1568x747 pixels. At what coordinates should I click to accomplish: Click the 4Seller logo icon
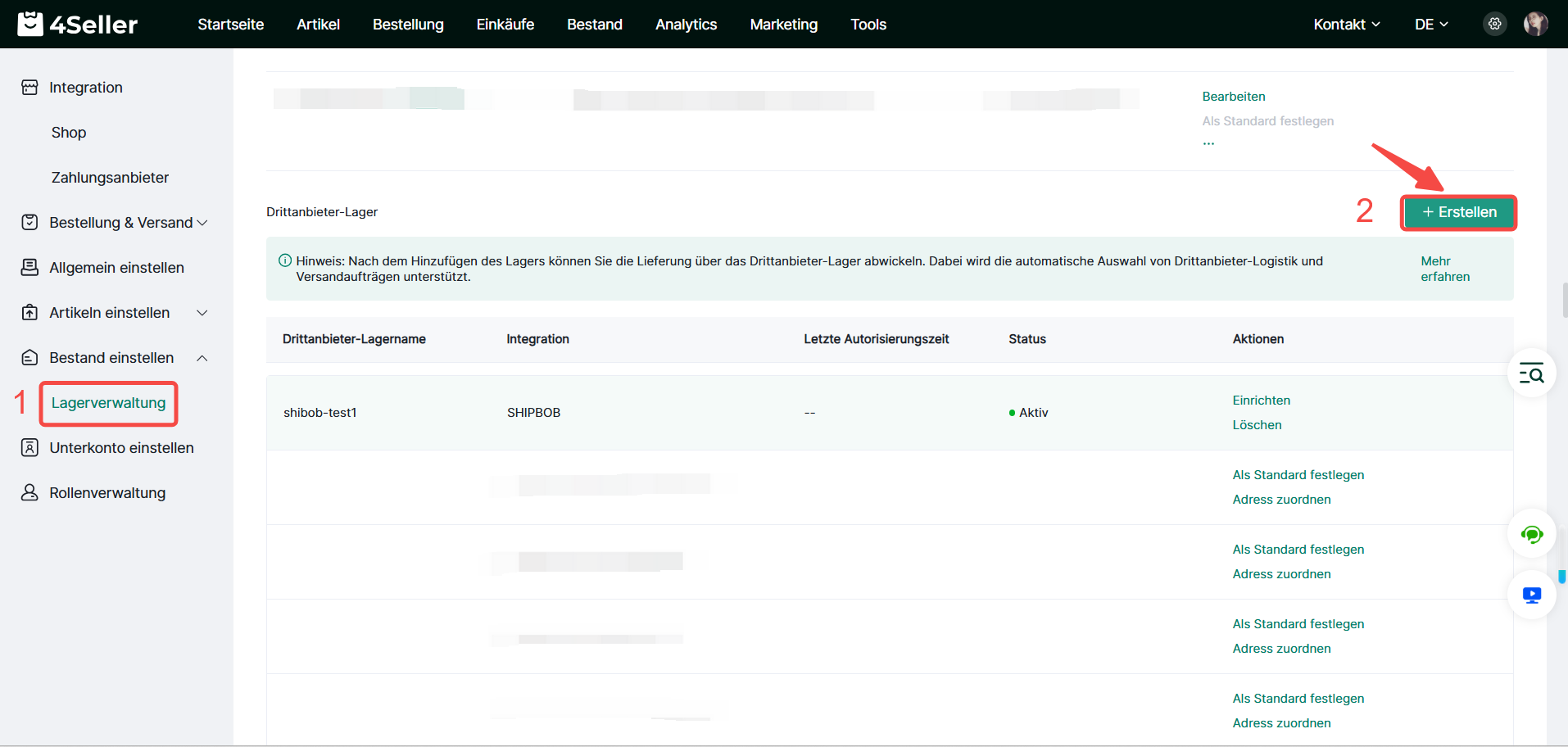[x=30, y=24]
